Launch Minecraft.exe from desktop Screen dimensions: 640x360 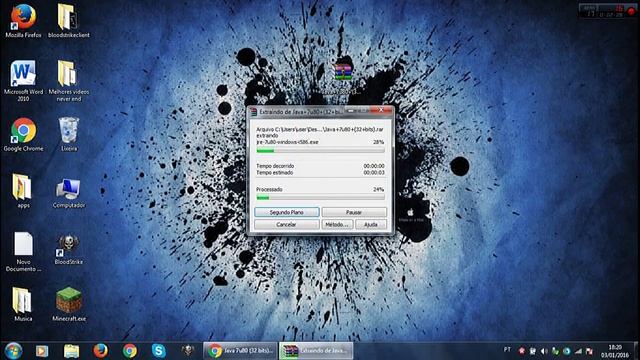(69, 304)
